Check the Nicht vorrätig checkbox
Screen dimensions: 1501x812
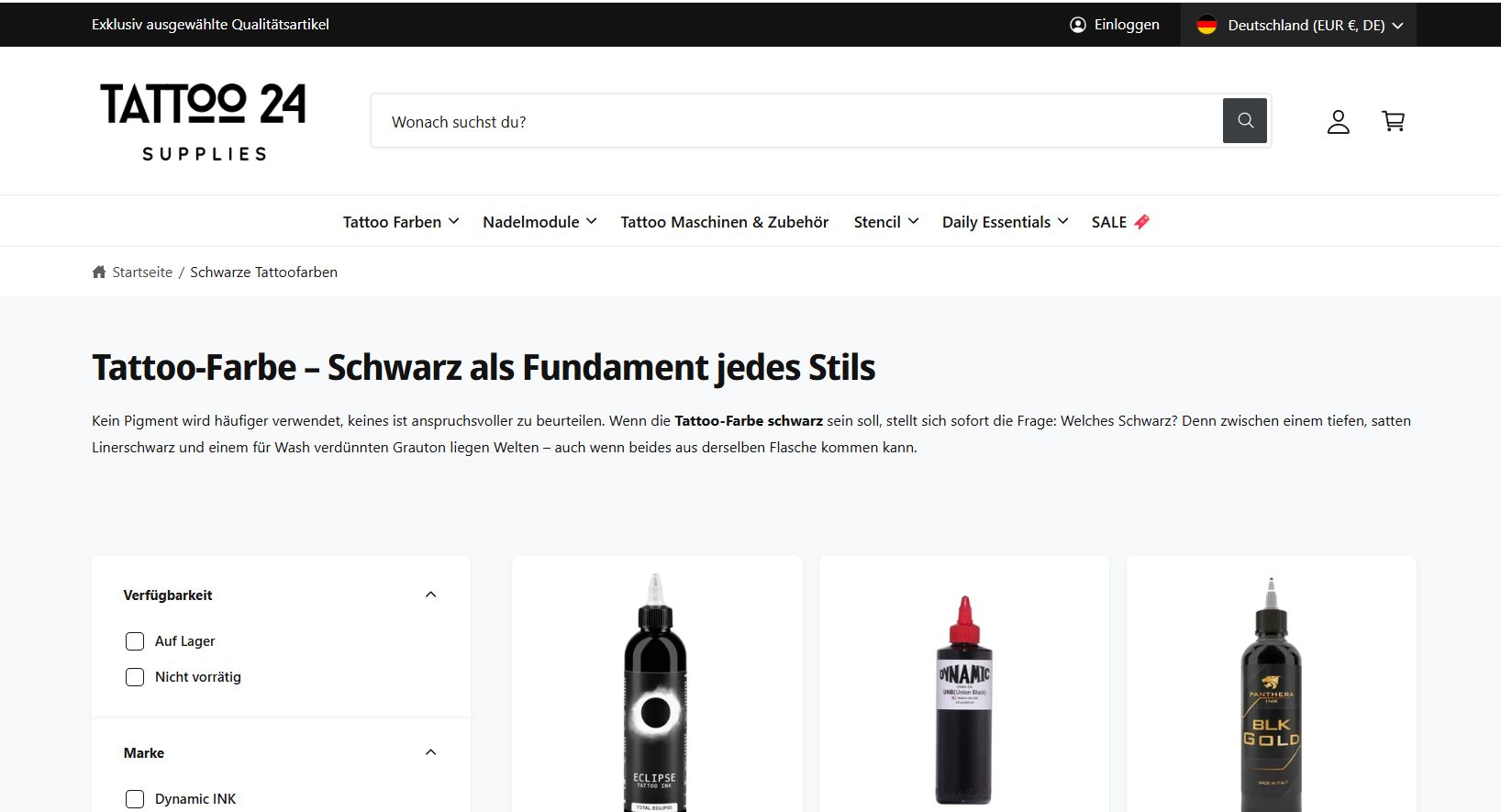[x=135, y=677]
